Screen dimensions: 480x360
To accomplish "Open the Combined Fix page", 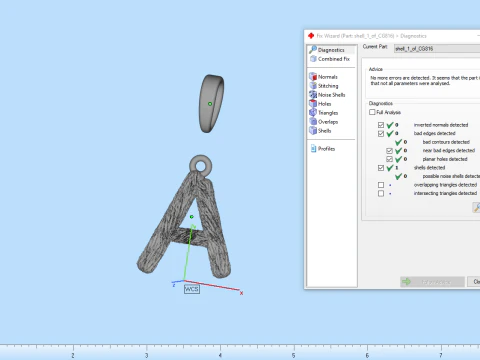I will tap(330, 59).
